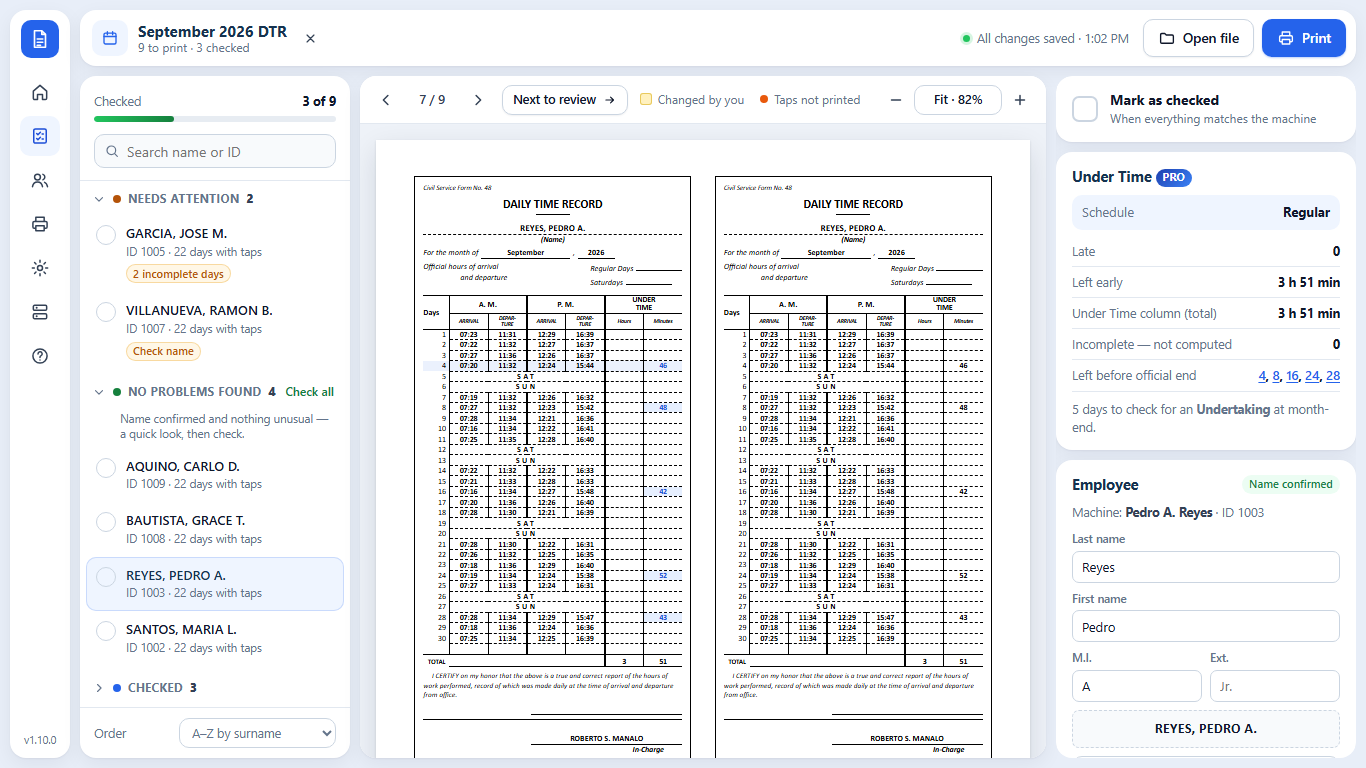Image resolution: width=1366 pixels, height=768 pixels.
Task: Open the help question mark icon
Action: point(40,356)
